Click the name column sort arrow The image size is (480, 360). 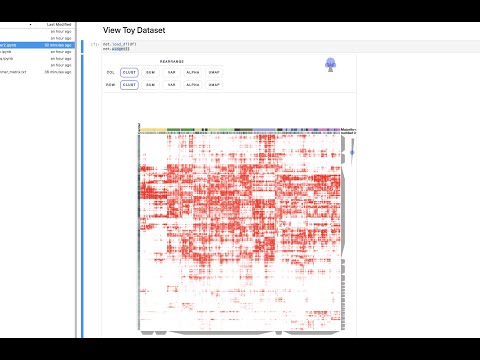(30, 24)
